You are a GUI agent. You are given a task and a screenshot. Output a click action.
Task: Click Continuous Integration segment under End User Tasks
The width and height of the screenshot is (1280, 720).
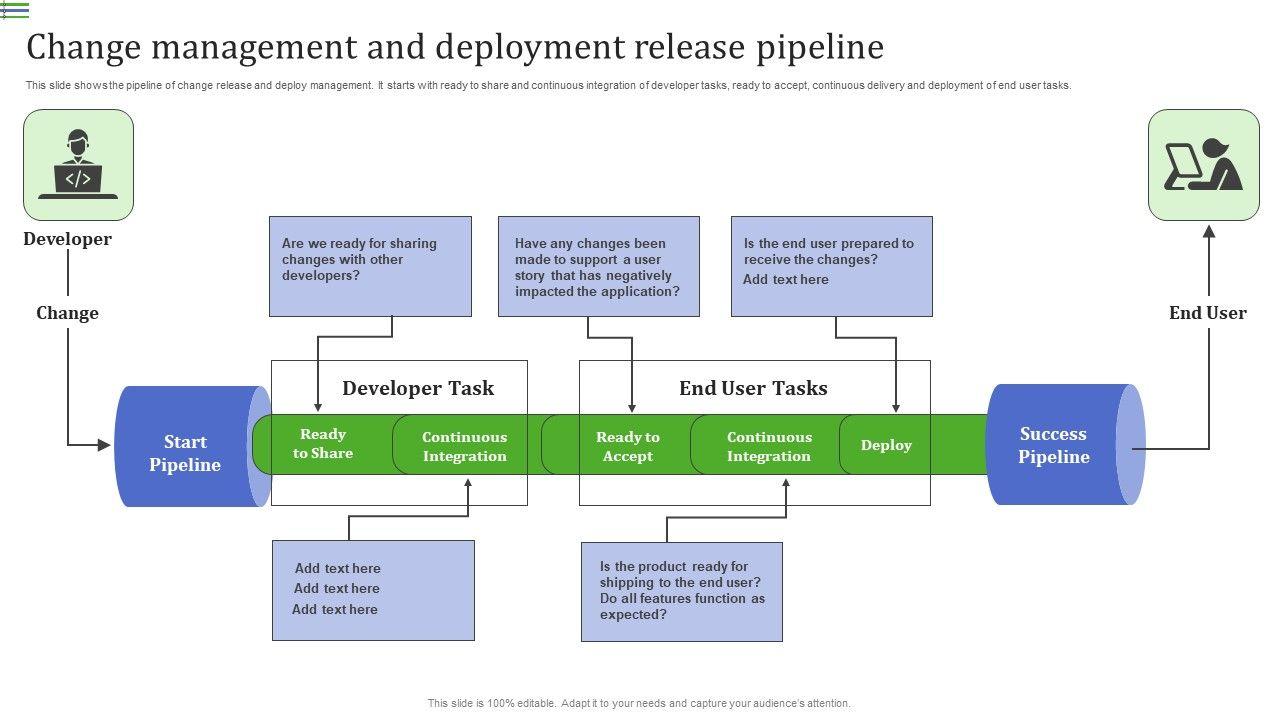[768, 446]
